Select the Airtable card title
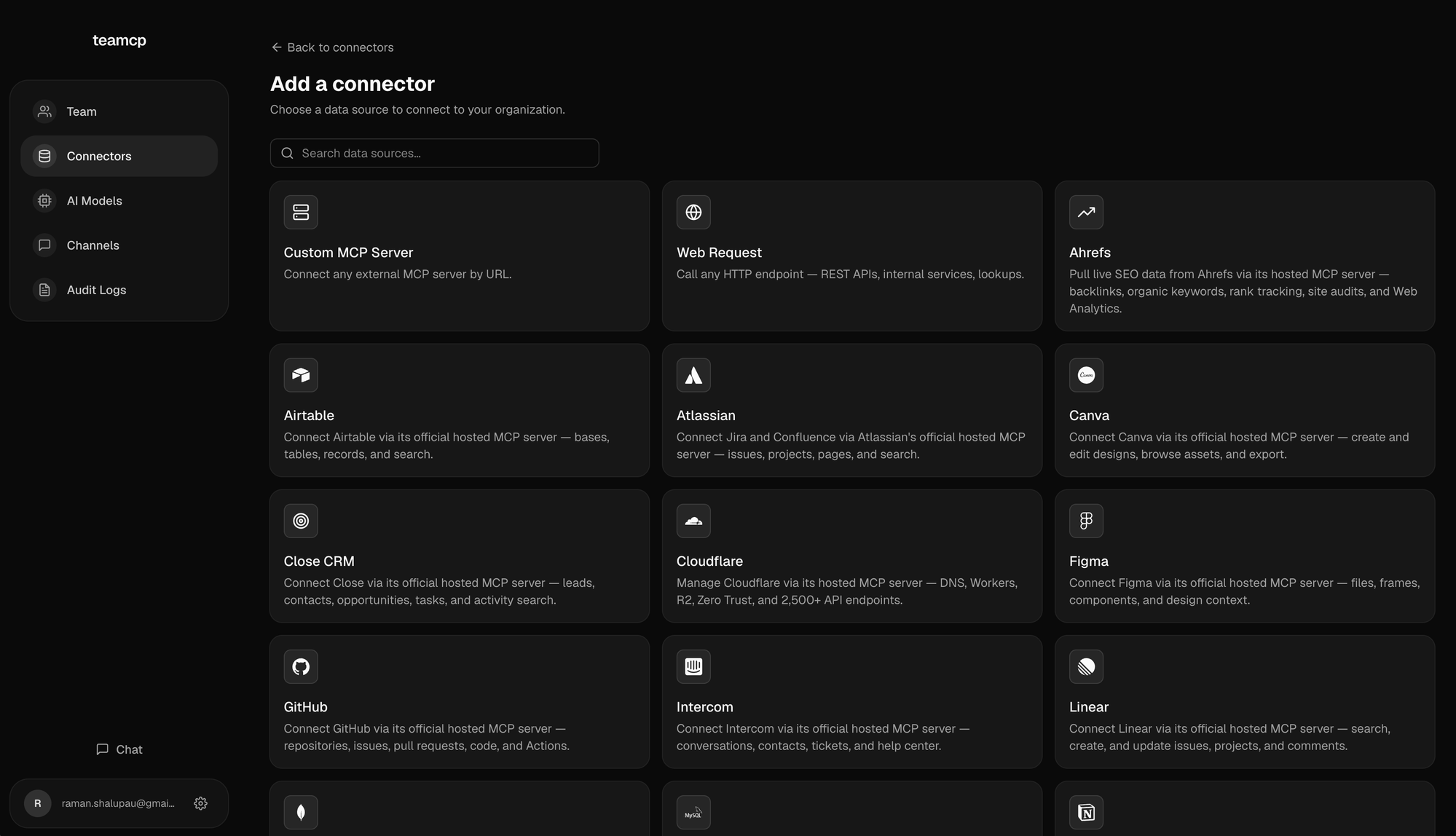1456x836 pixels. click(309, 416)
